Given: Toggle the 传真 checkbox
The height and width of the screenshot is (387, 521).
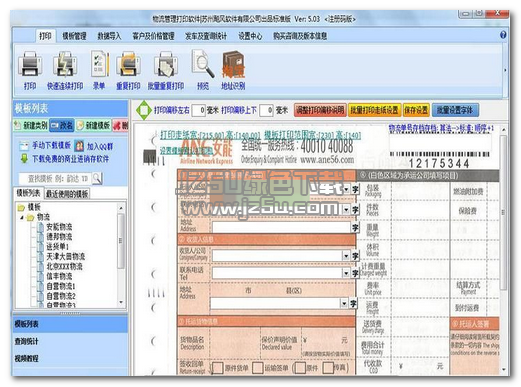Looking at the screenshot, I should pos(328,368).
